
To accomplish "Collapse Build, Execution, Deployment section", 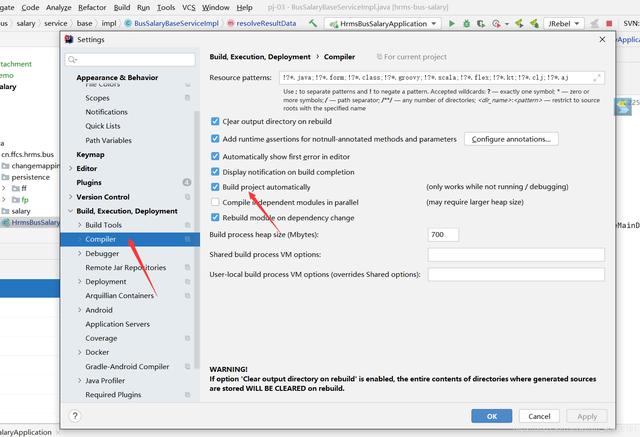I will (71, 211).
